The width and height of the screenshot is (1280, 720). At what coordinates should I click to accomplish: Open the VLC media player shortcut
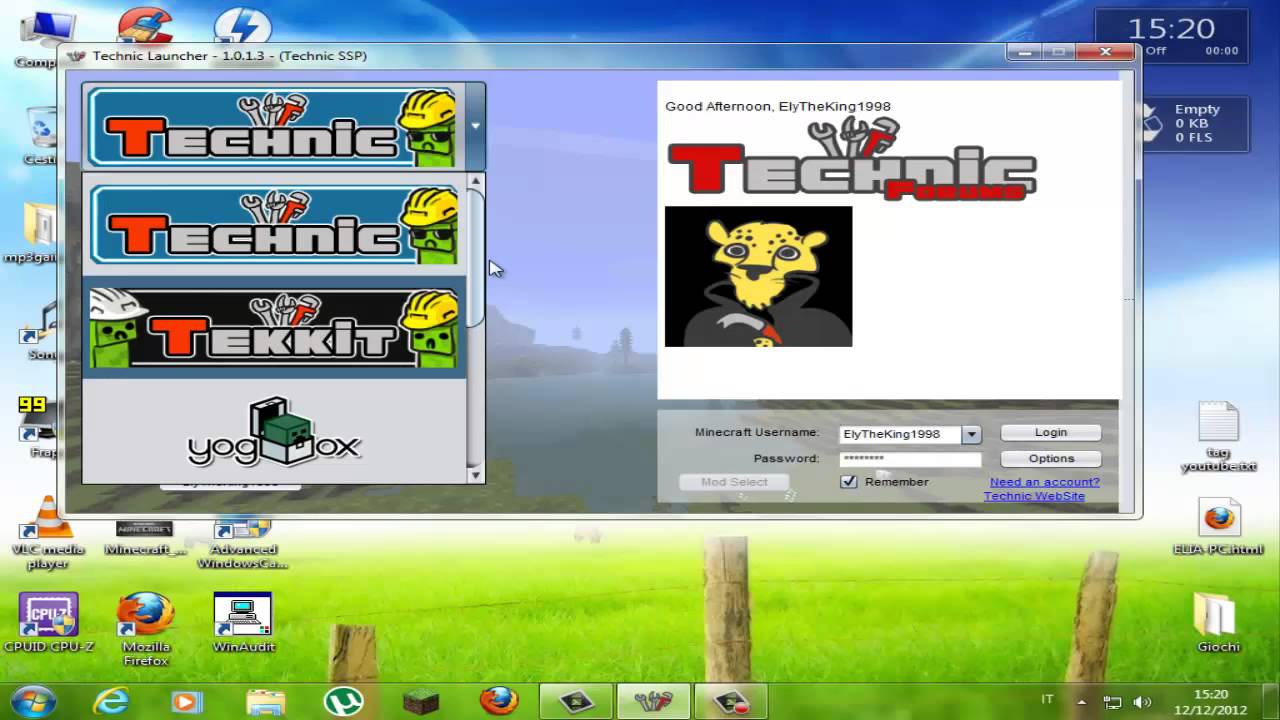(x=47, y=532)
